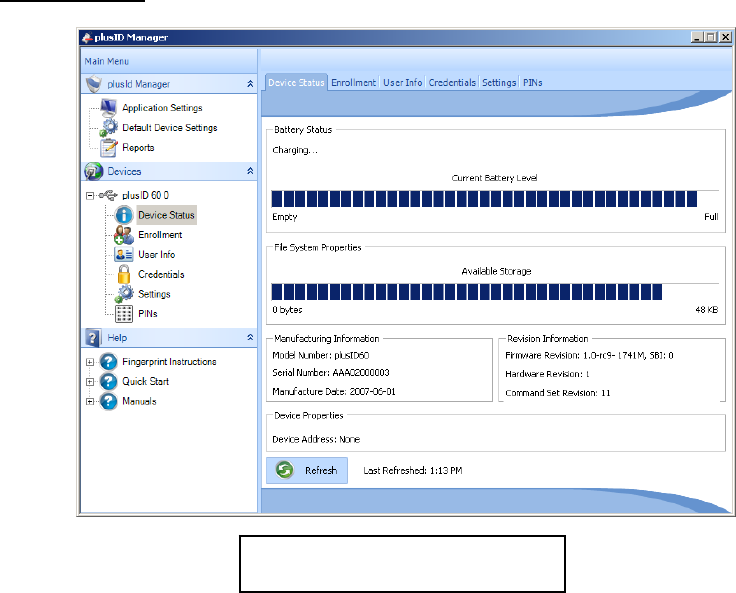Click the User Info card icon

click(x=123, y=254)
